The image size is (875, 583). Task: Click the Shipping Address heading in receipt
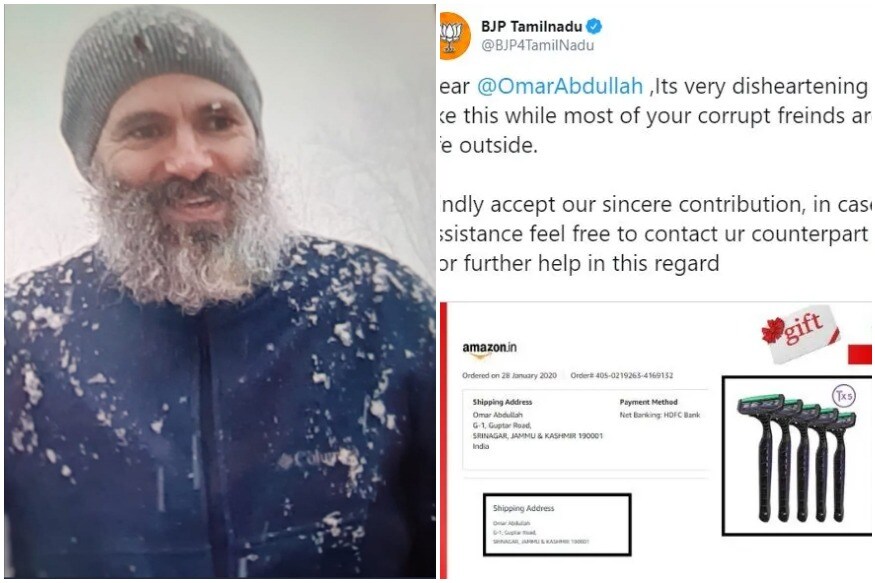coord(502,402)
